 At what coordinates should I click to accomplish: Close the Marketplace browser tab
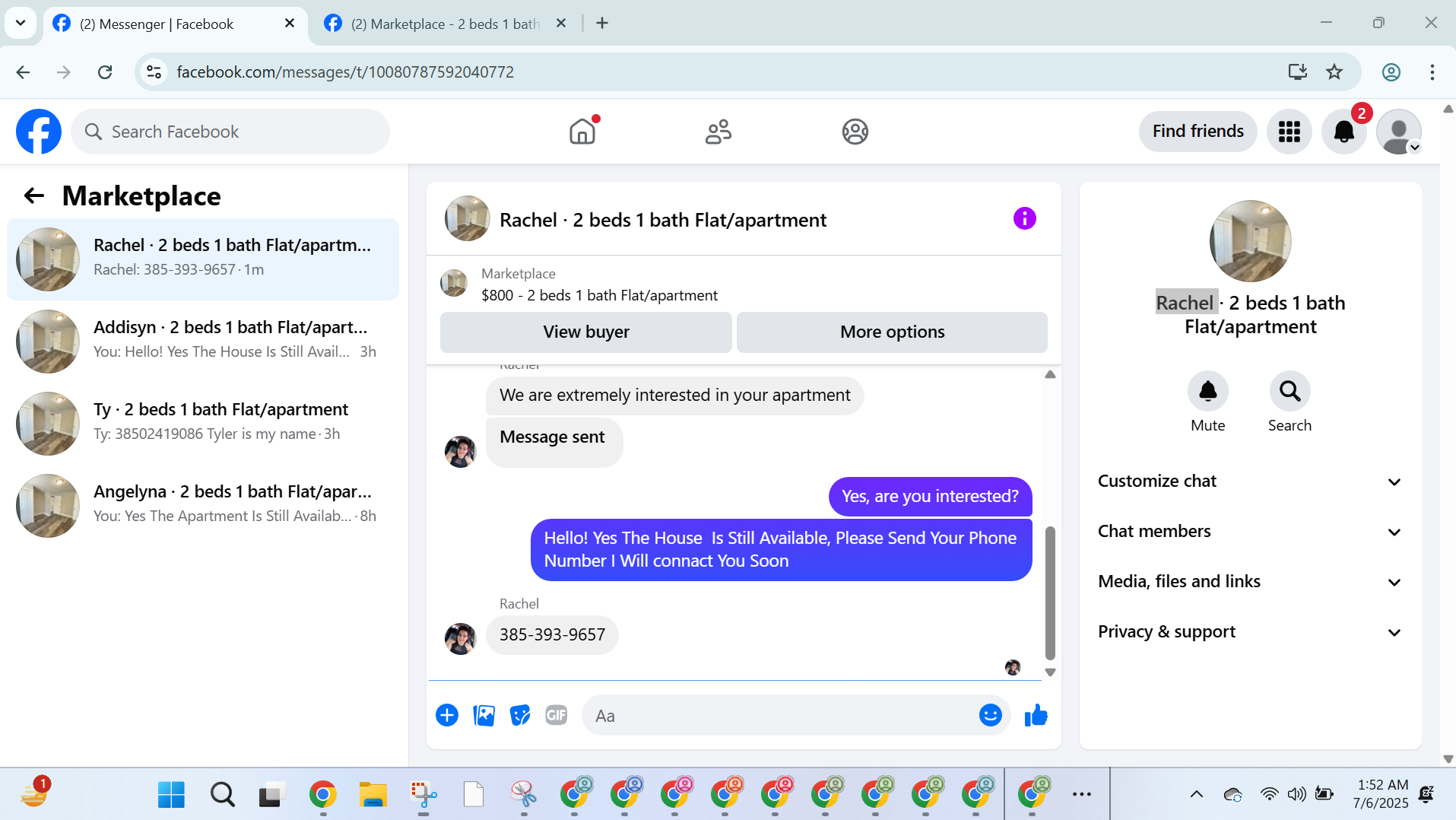pos(561,24)
